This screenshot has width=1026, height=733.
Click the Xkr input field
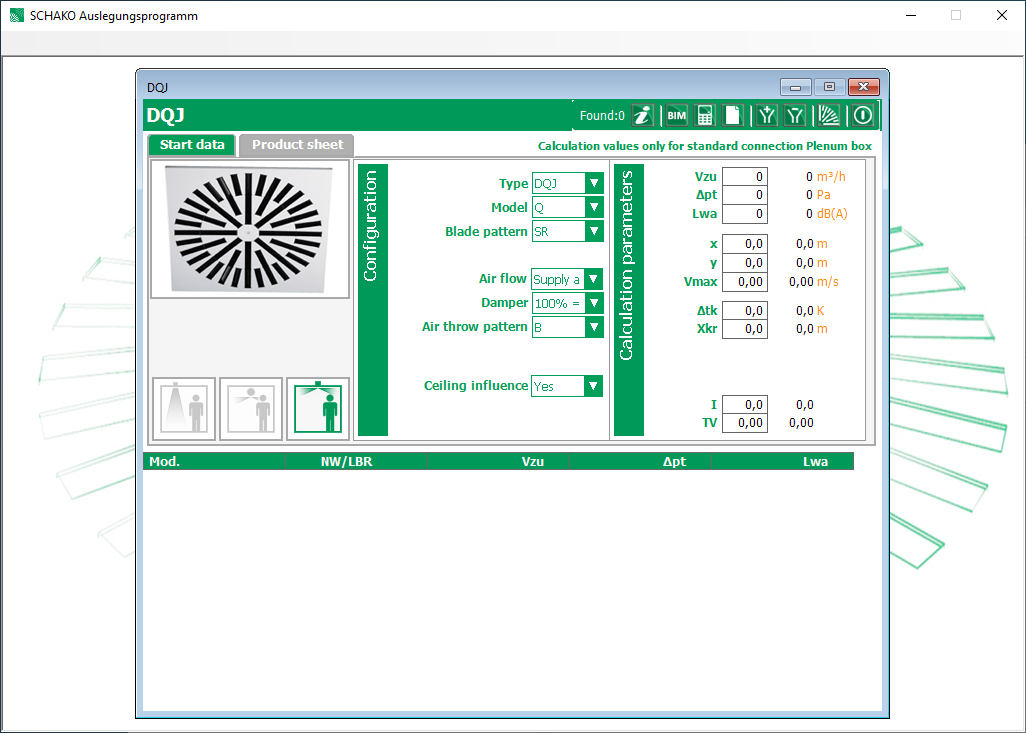tap(745, 329)
